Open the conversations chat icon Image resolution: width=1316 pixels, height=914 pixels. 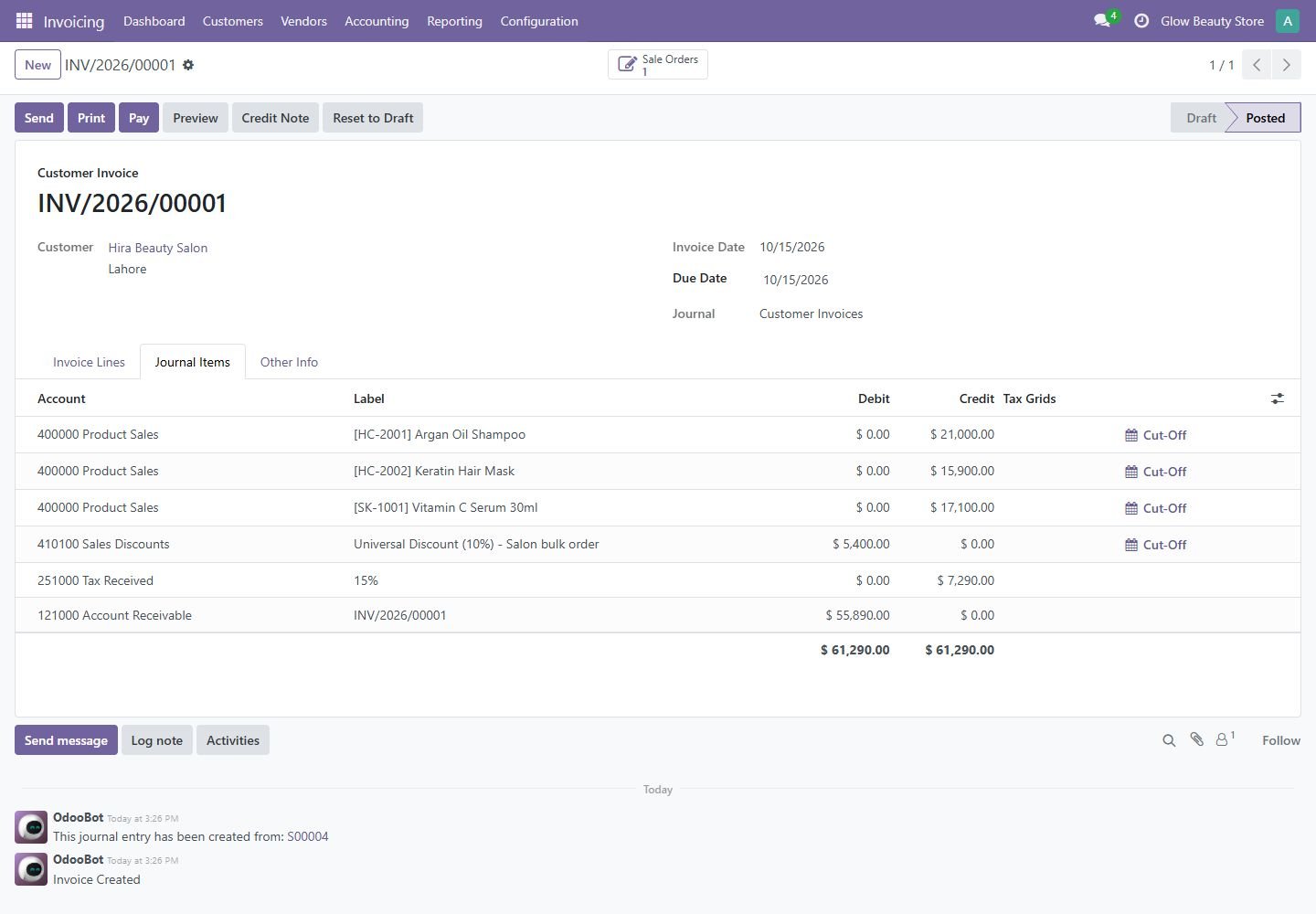click(1103, 20)
